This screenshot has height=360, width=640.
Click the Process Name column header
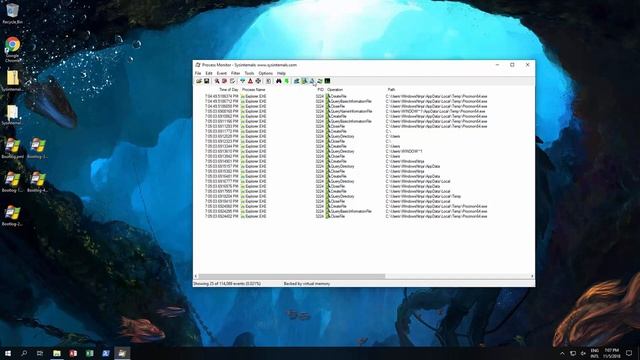(x=254, y=89)
